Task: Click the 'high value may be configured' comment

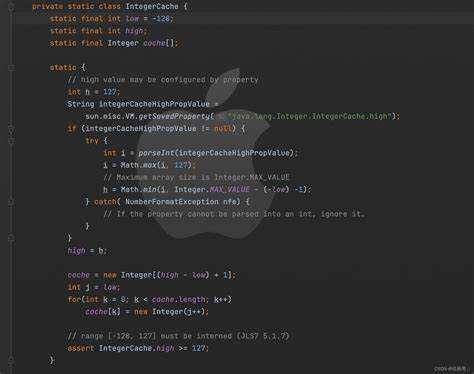Action: click(x=163, y=80)
